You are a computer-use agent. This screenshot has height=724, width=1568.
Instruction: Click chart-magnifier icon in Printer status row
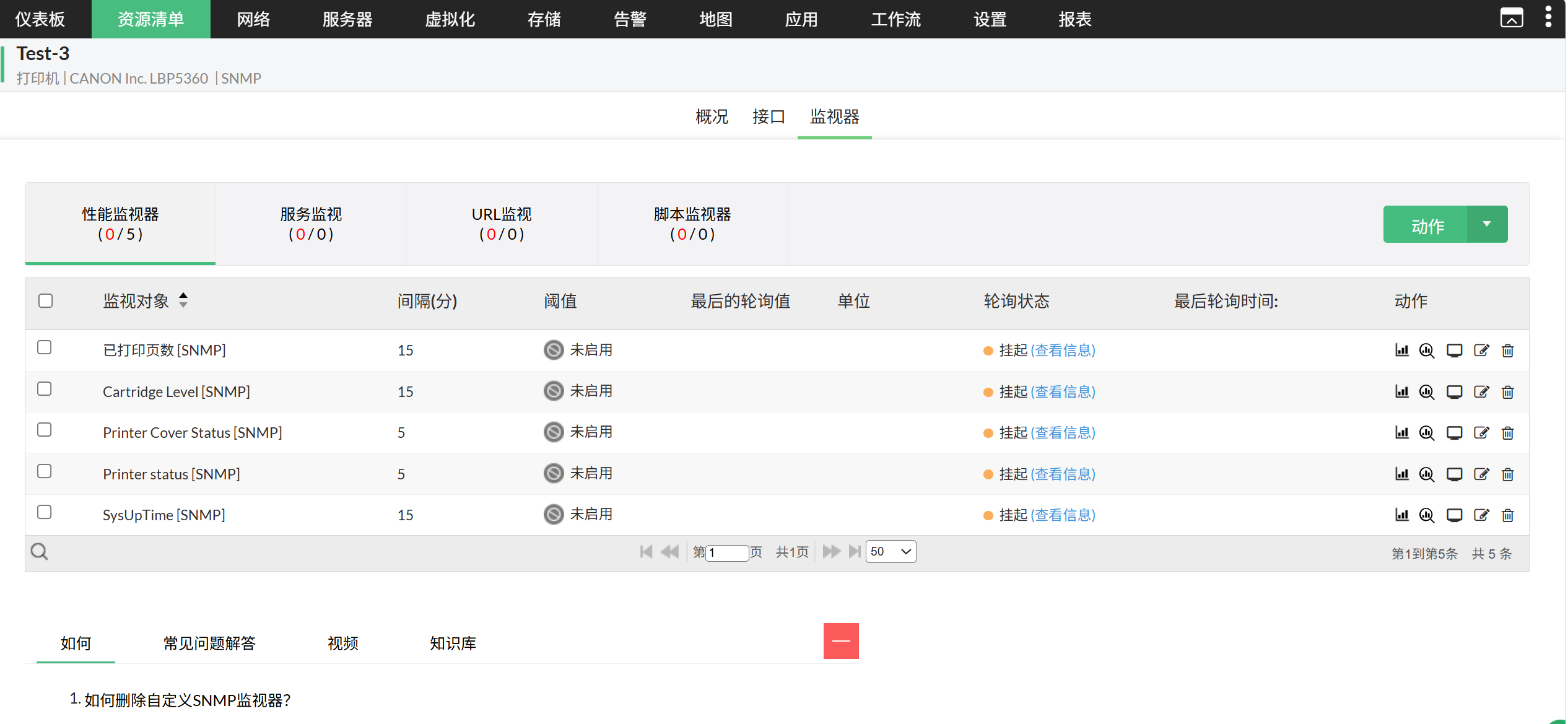(1427, 474)
